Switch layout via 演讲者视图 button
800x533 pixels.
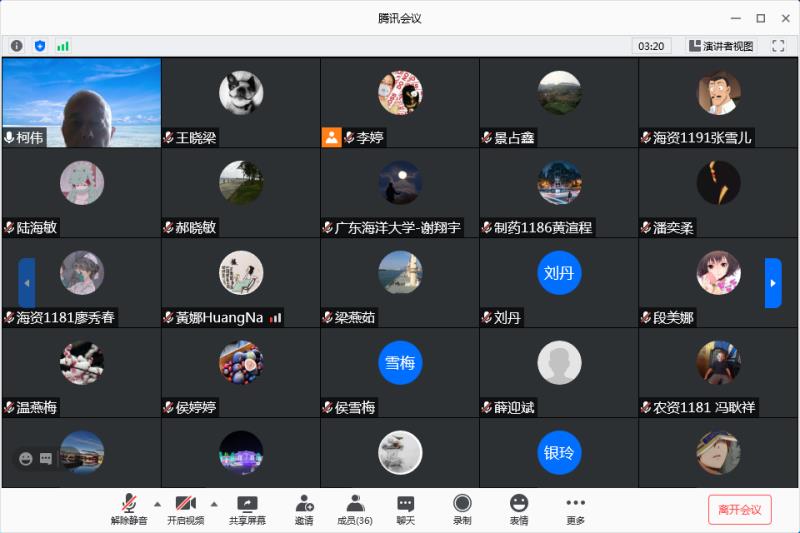point(721,46)
